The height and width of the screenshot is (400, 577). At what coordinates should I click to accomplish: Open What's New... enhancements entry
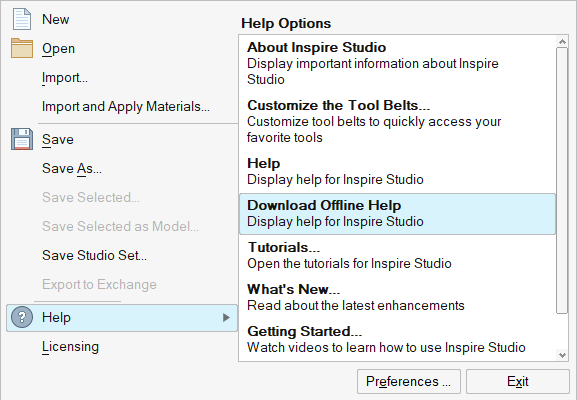pyautogui.click(x=397, y=297)
